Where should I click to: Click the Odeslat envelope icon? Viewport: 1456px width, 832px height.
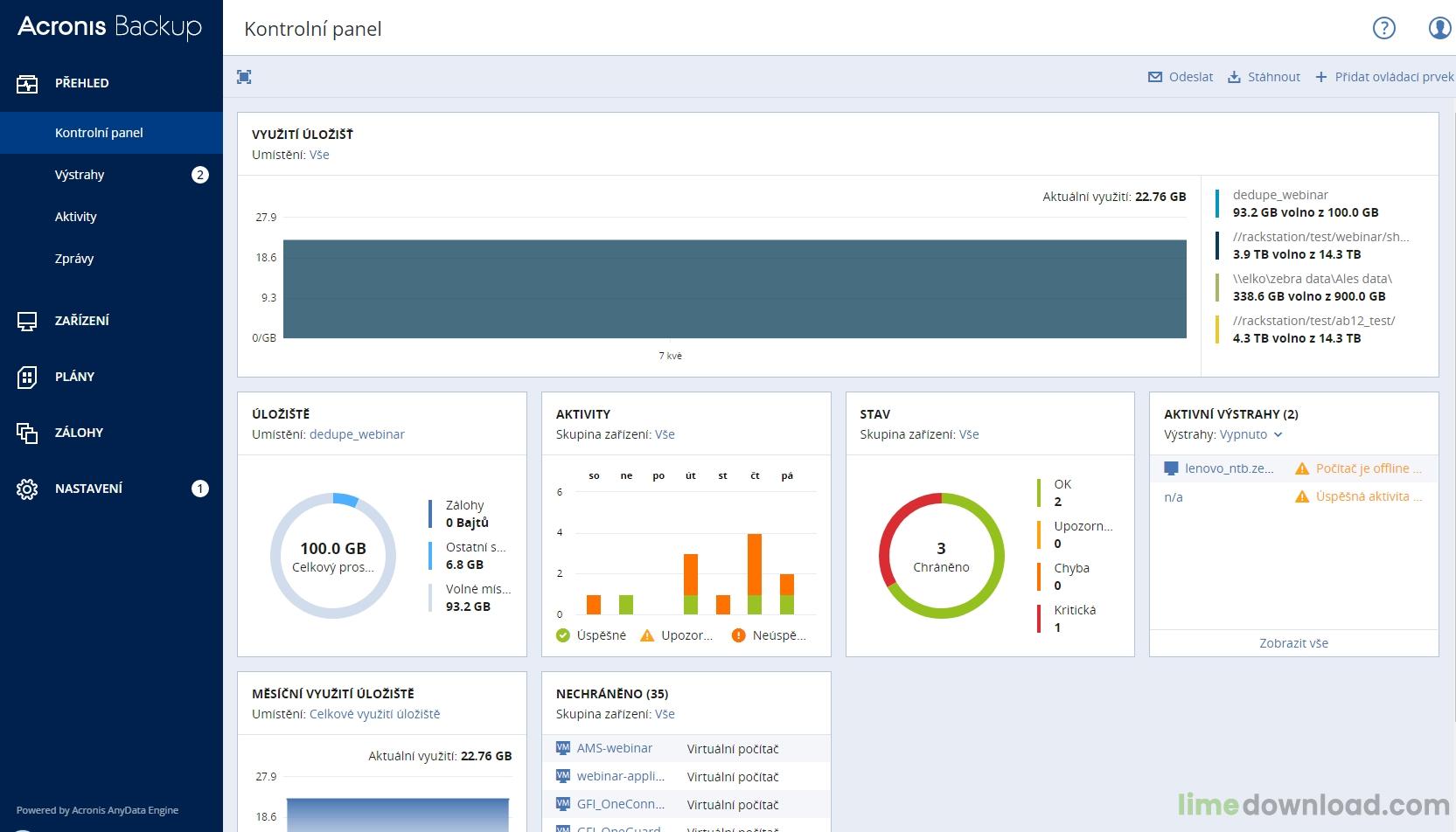pos(1155,77)
